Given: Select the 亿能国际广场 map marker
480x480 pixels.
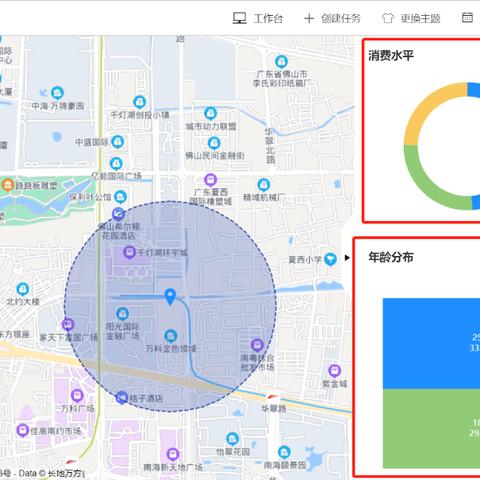Looking at the screenshot, I should pos(116,164).
